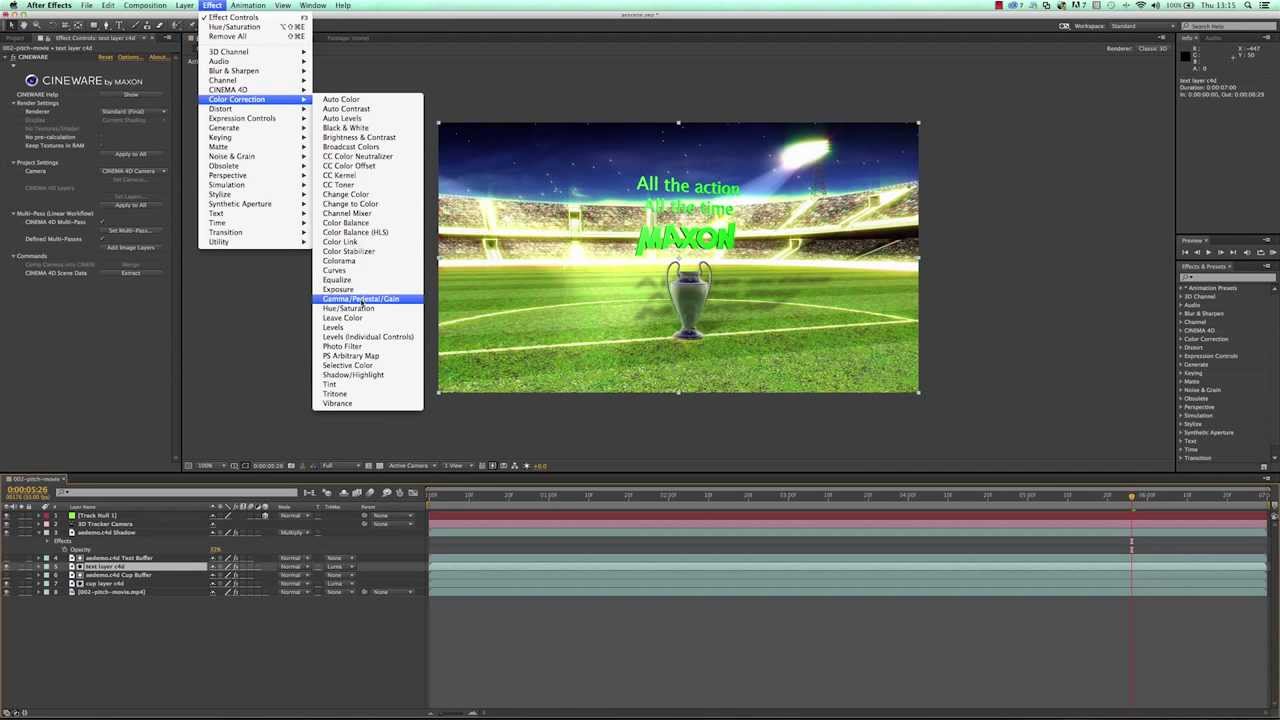Mute audio in Preview panel

point(1247,252)
